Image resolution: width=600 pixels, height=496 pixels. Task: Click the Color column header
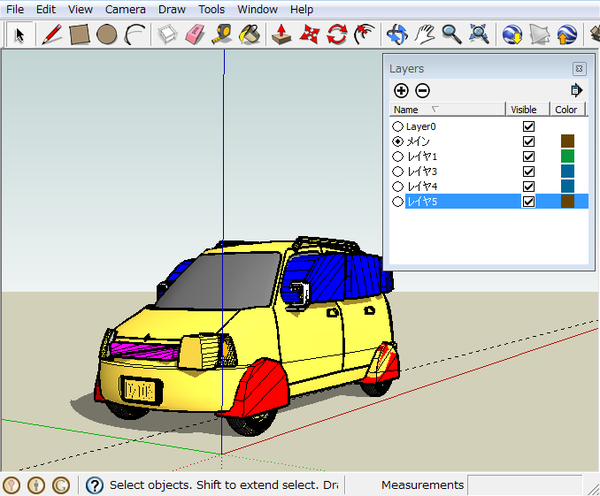[x=568, y=109]
